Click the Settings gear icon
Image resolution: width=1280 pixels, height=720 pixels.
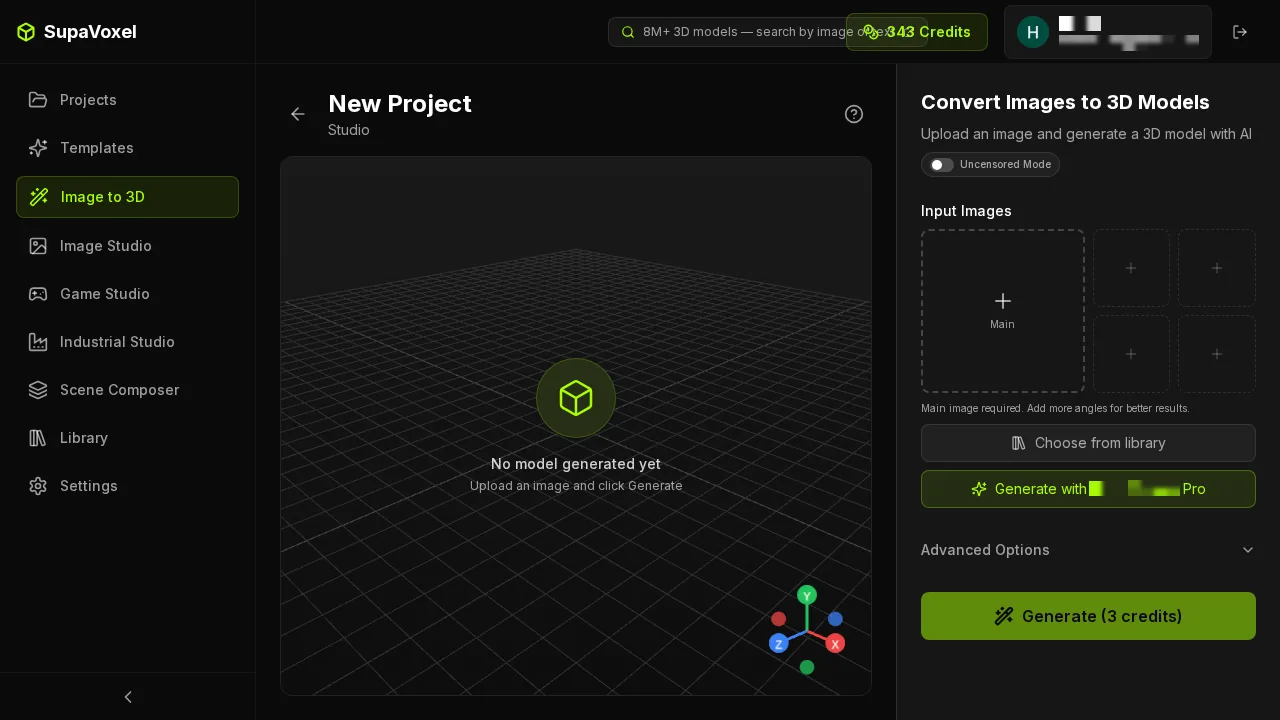(x=38, y=486)
